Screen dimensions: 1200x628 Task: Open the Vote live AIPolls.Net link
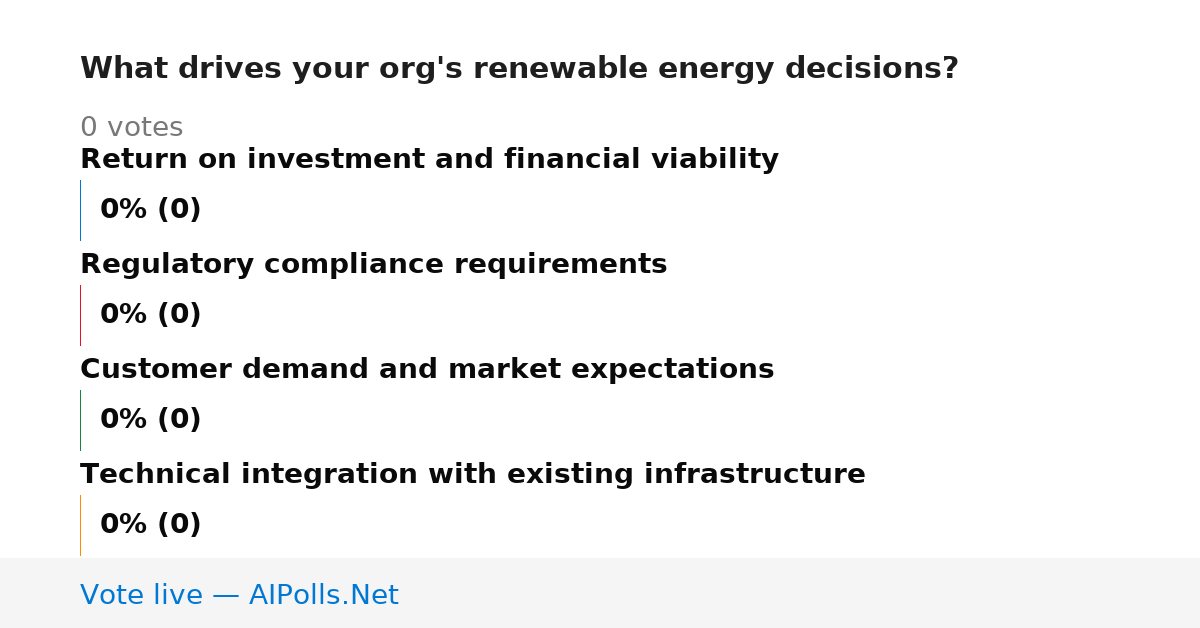pos(239,596)
